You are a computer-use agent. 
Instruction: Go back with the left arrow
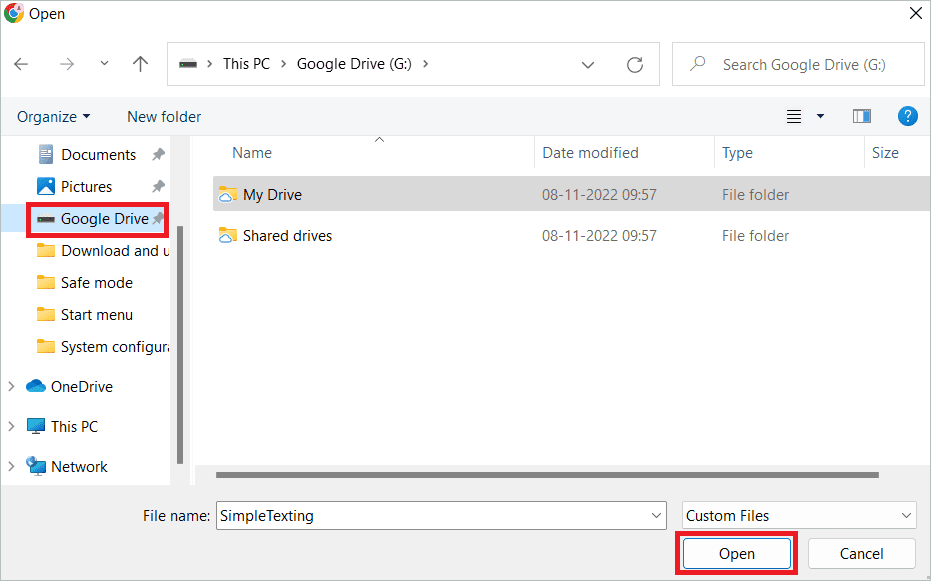pyautogui.click(x=21, y=64)
